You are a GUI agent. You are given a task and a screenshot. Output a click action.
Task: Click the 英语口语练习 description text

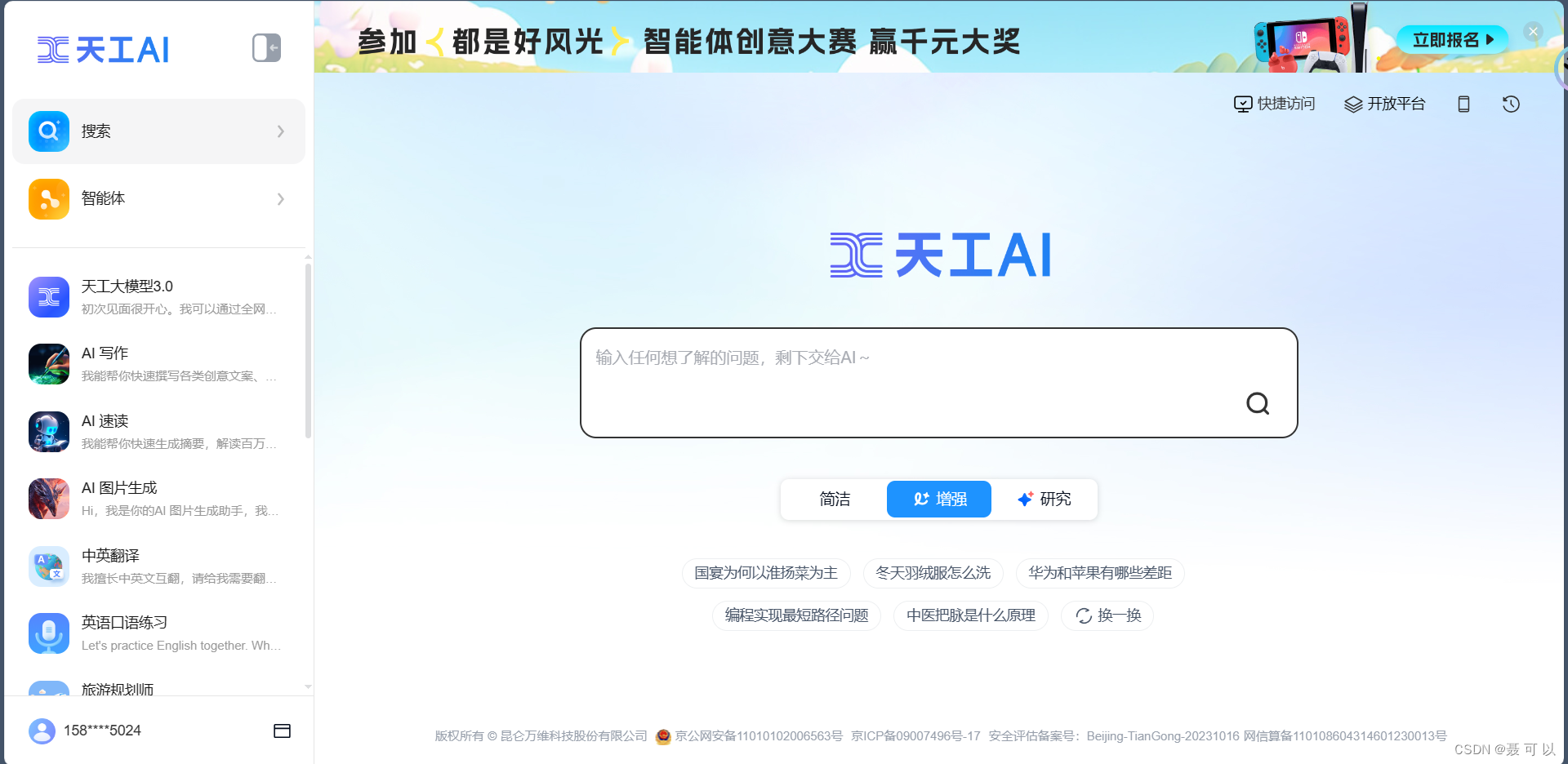(181, 646)
